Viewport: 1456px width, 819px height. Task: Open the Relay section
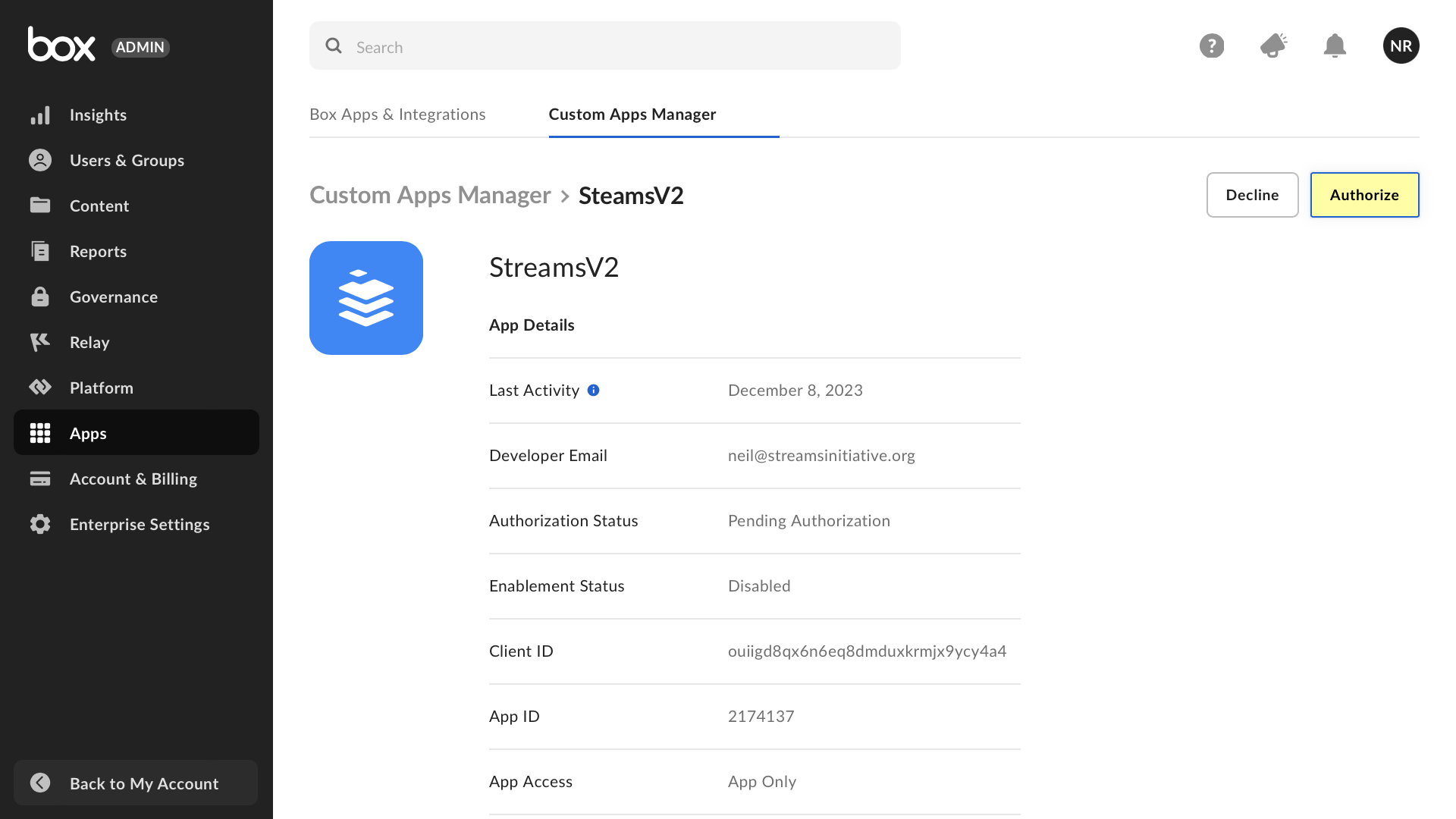click(x=136, y=342)
